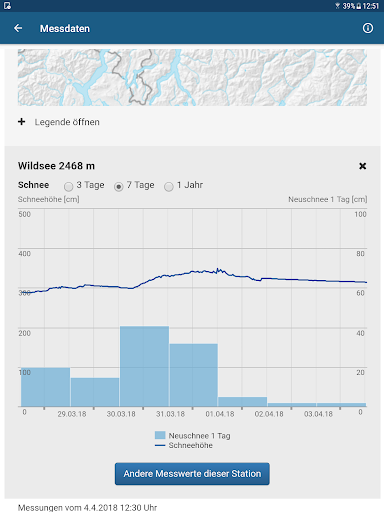Click the peak of the Schneehöhe line

[x=218, y=269]
